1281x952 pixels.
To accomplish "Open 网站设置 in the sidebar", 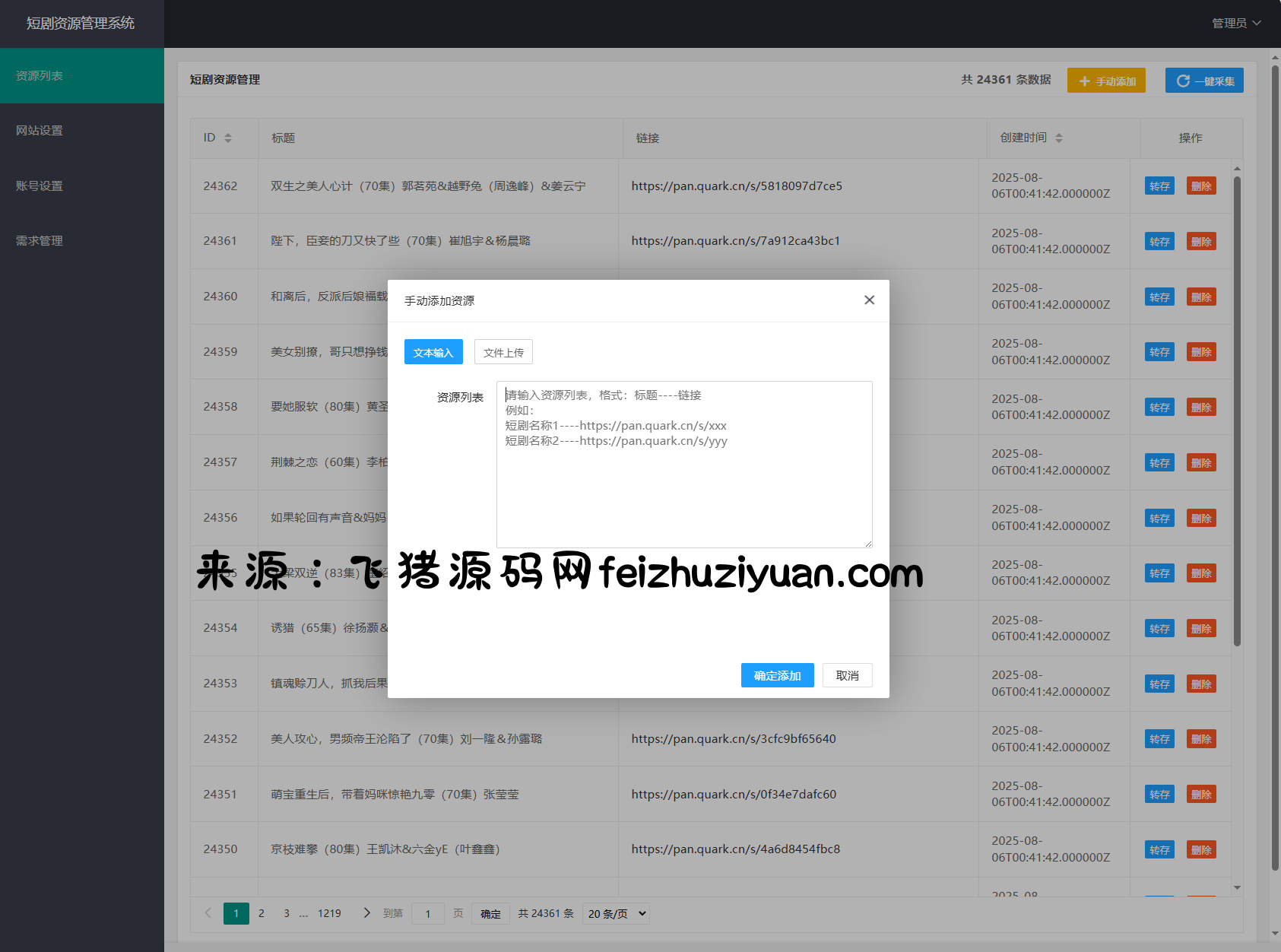I will (40, 131).
